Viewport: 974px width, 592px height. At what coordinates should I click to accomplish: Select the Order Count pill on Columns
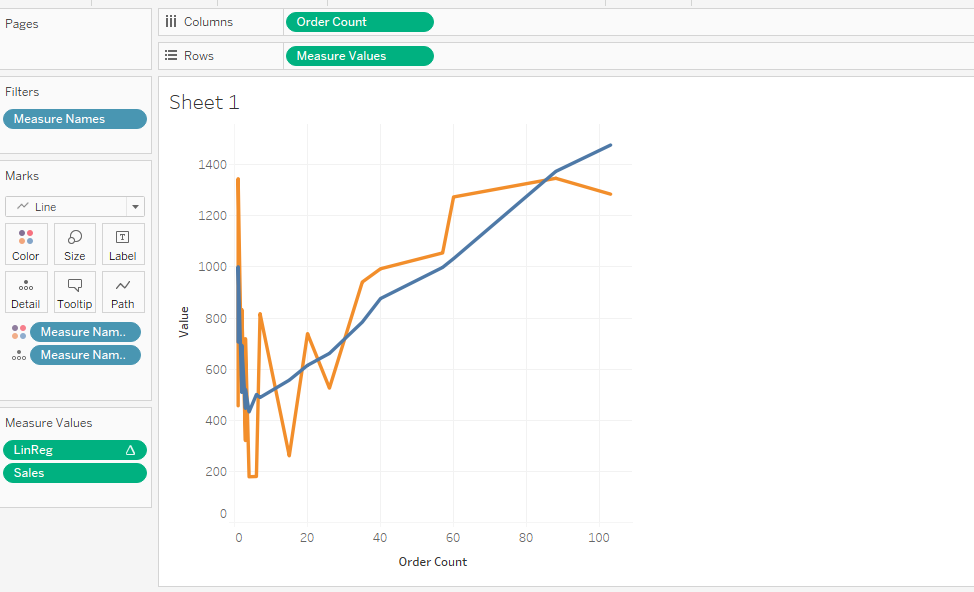pyautogui.click(x=360, y=21)
